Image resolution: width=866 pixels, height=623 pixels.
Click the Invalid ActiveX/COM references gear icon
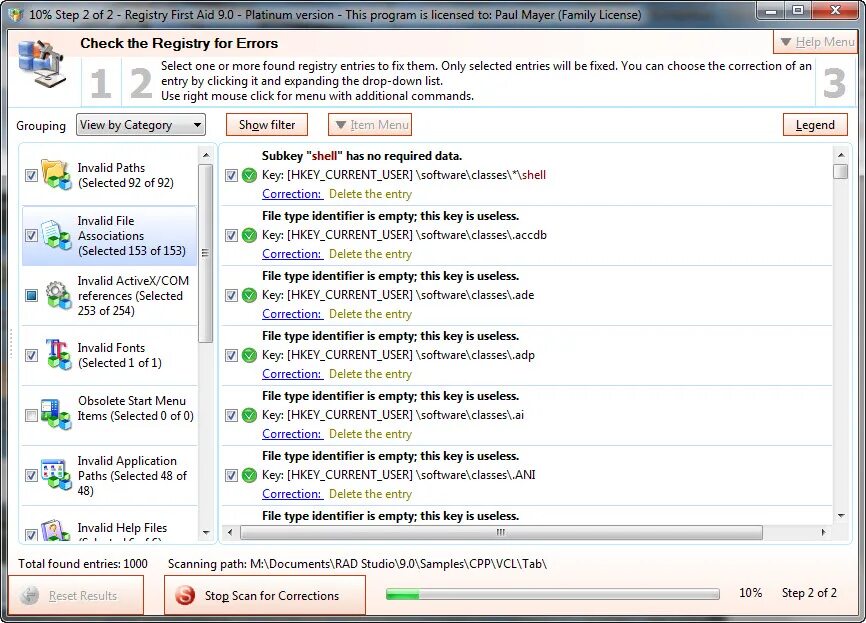57,295
